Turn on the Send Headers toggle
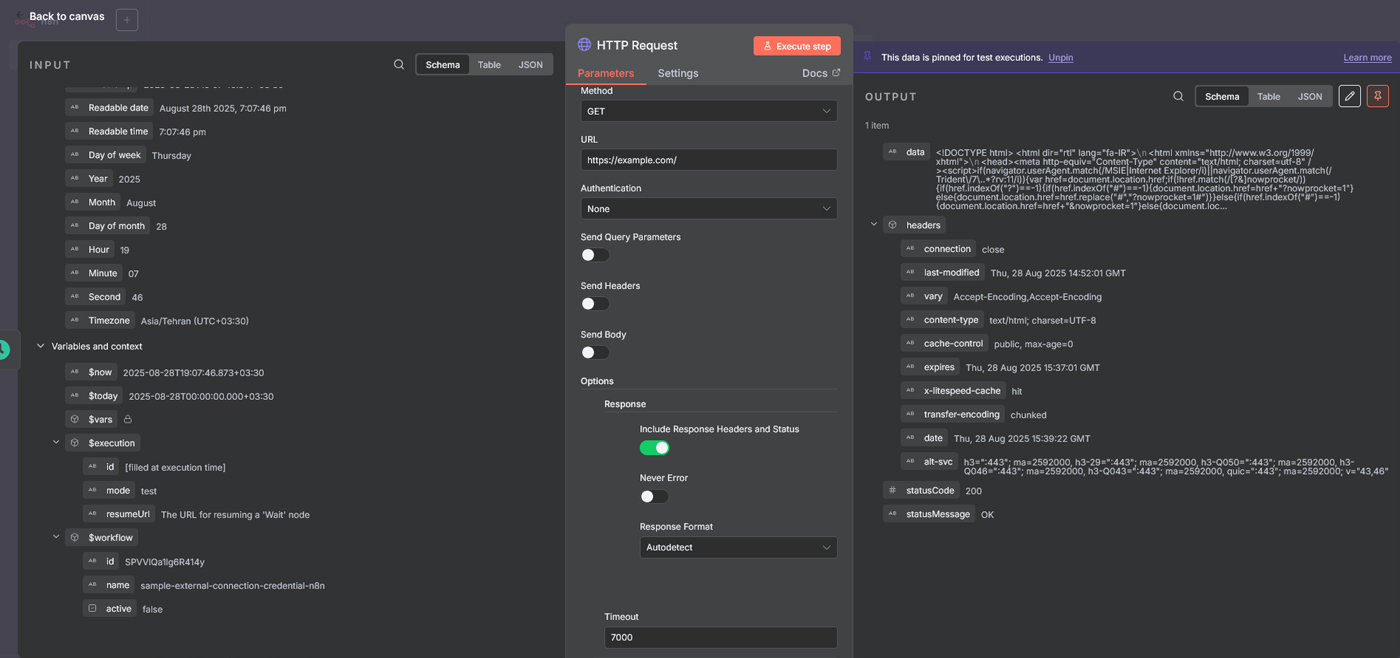Image resolution: width=1400 pixels, height=658 pixels. pos(595,304)
